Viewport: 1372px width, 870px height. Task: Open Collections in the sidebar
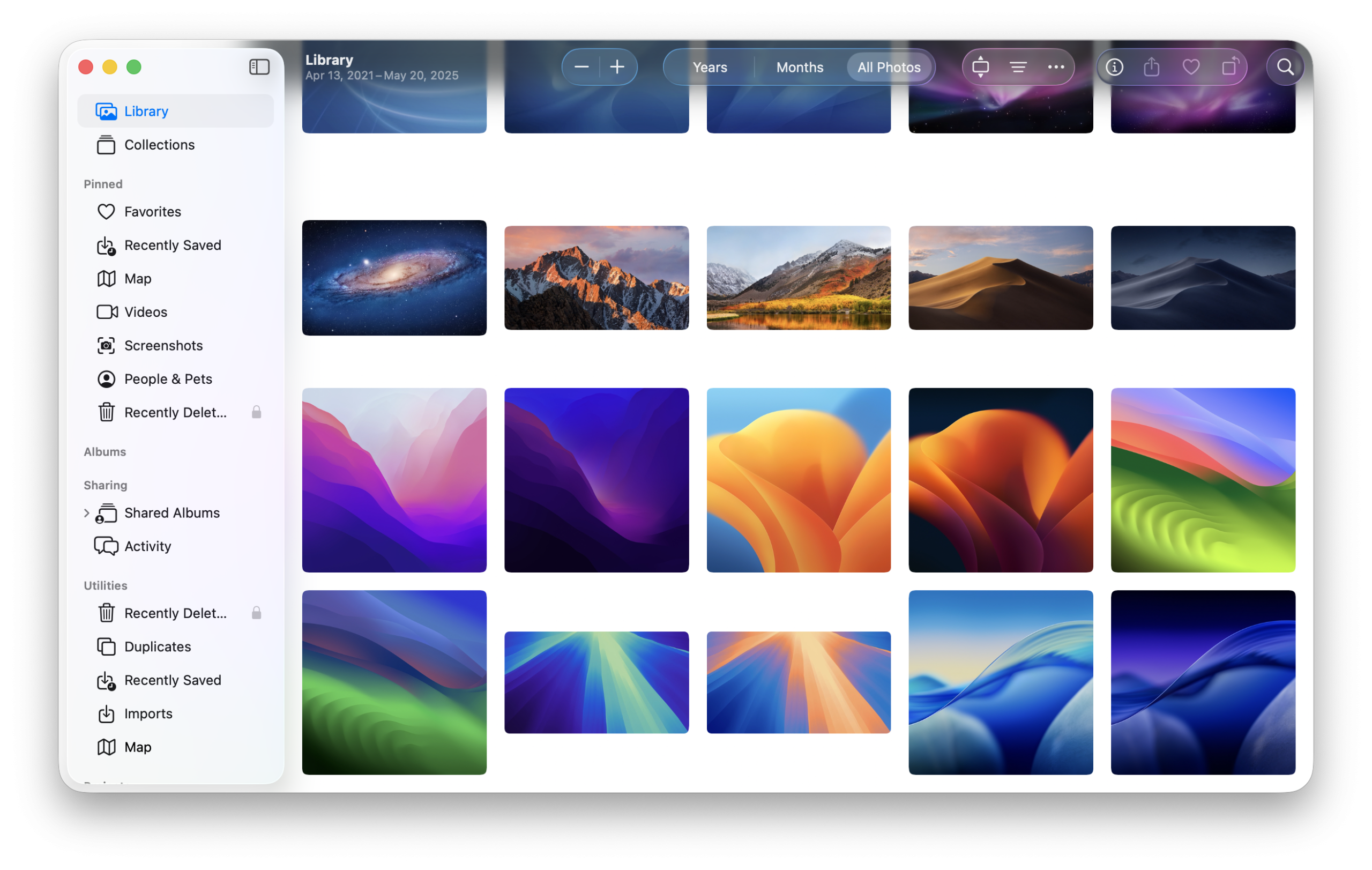159,145
